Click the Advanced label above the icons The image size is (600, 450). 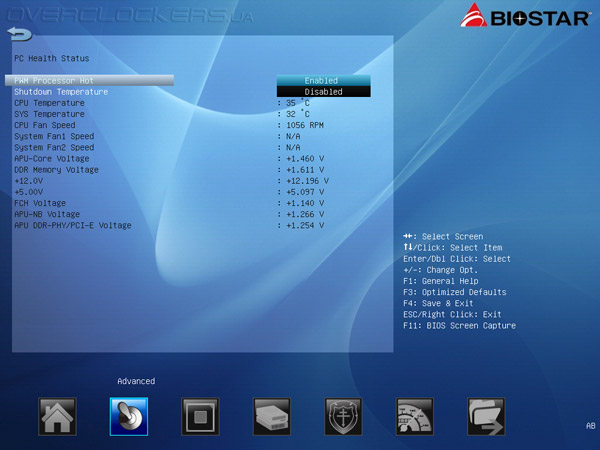[x=136, y=381]
